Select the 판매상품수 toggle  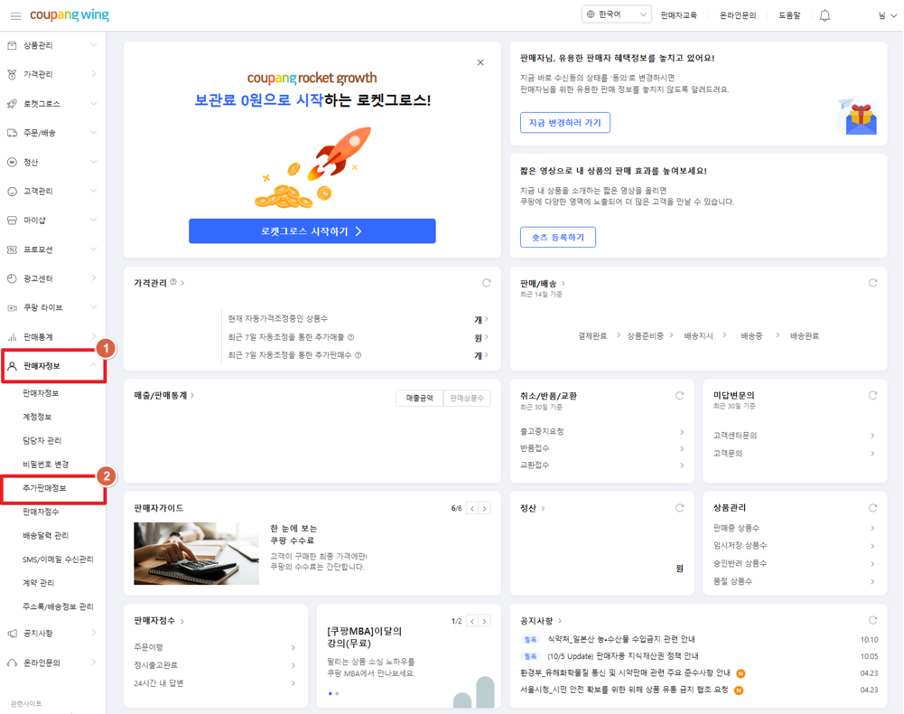point(467,398)
